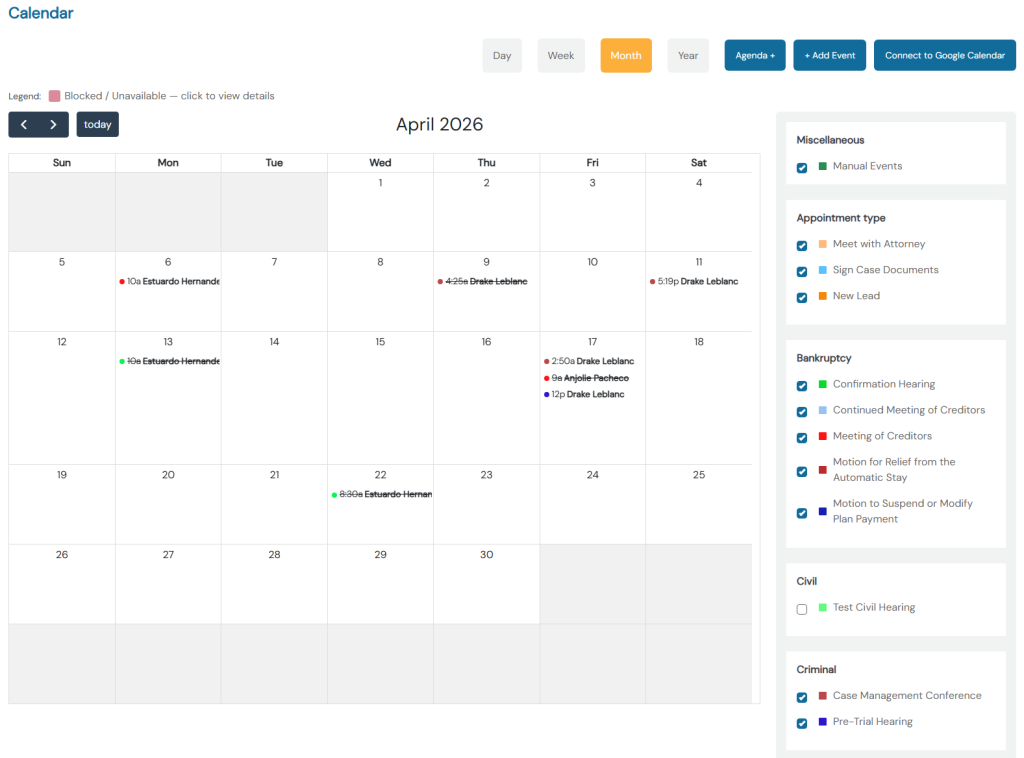Image resolution: width=1024 pixels, height=758 pixels.
Task: Click the Sat column header
Action: tap(699, 163)
